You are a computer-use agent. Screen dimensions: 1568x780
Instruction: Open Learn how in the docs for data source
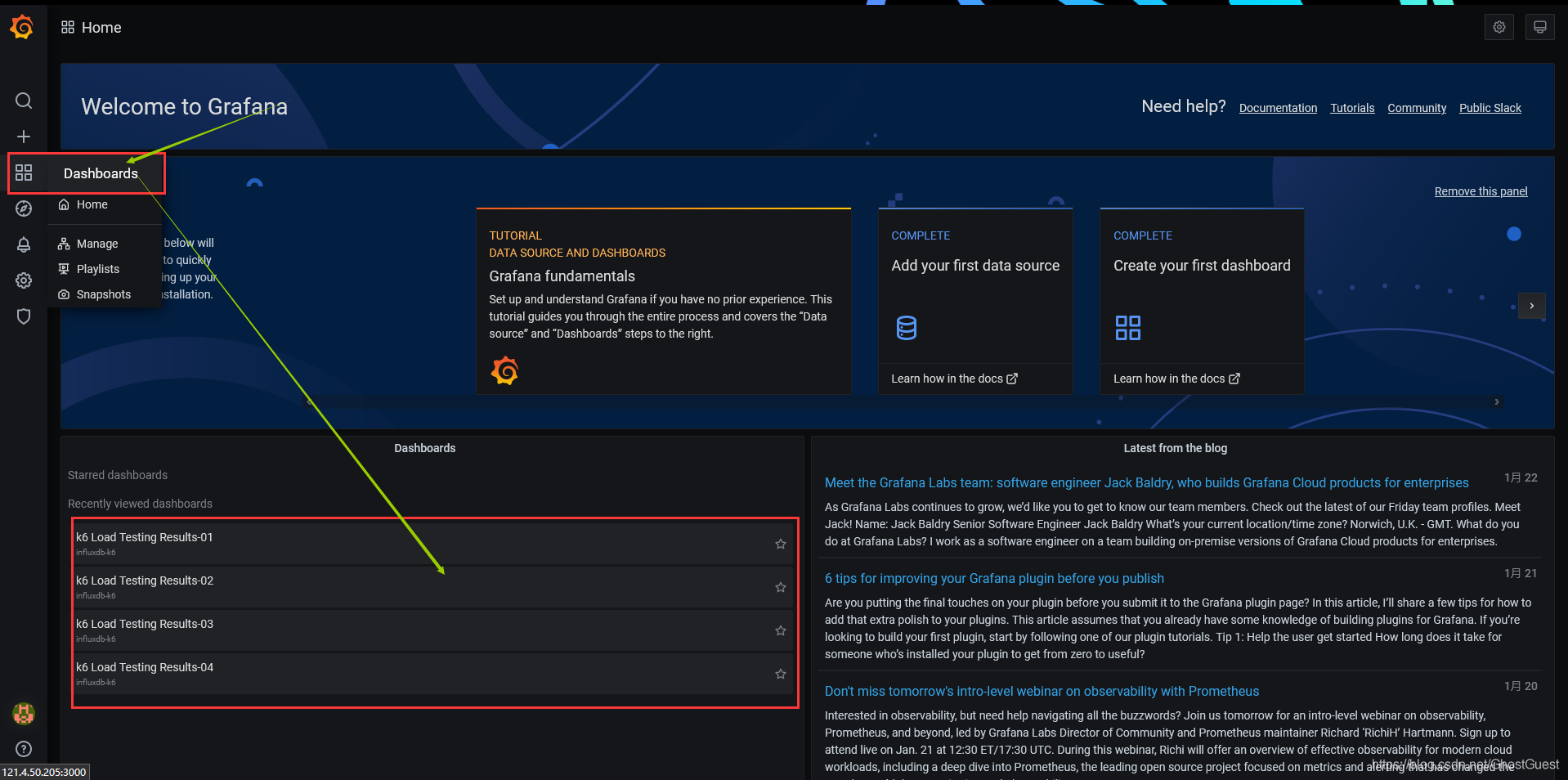(954, 379)
